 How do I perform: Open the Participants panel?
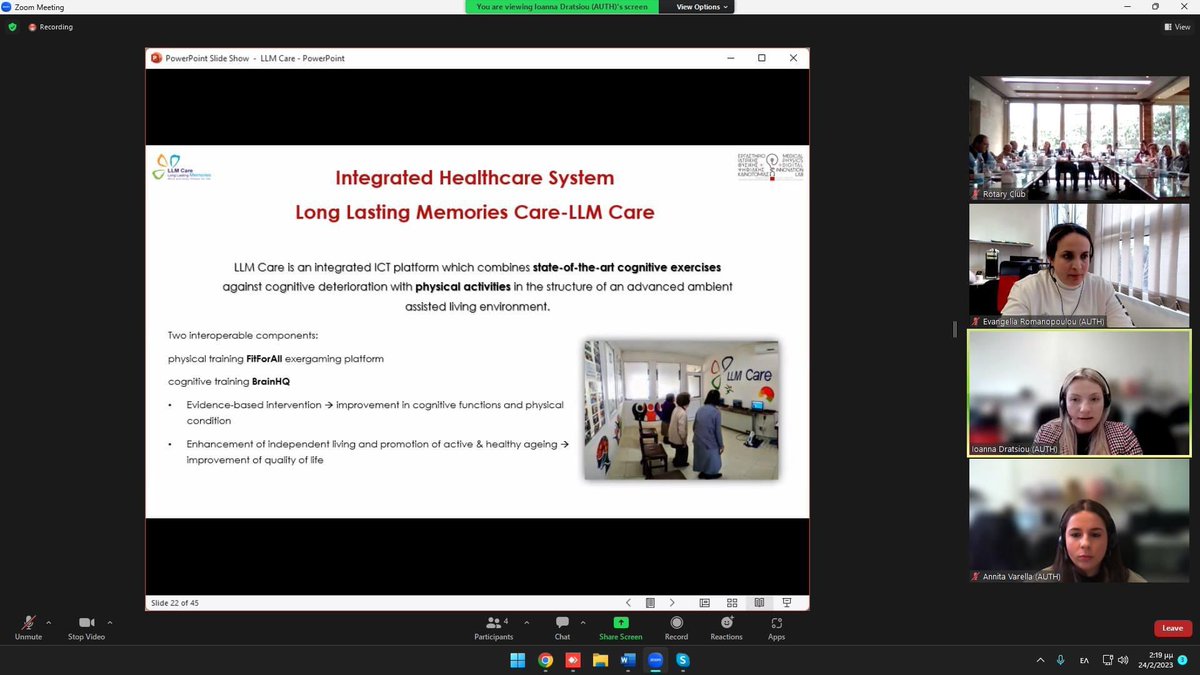click(x=493, y=628)
